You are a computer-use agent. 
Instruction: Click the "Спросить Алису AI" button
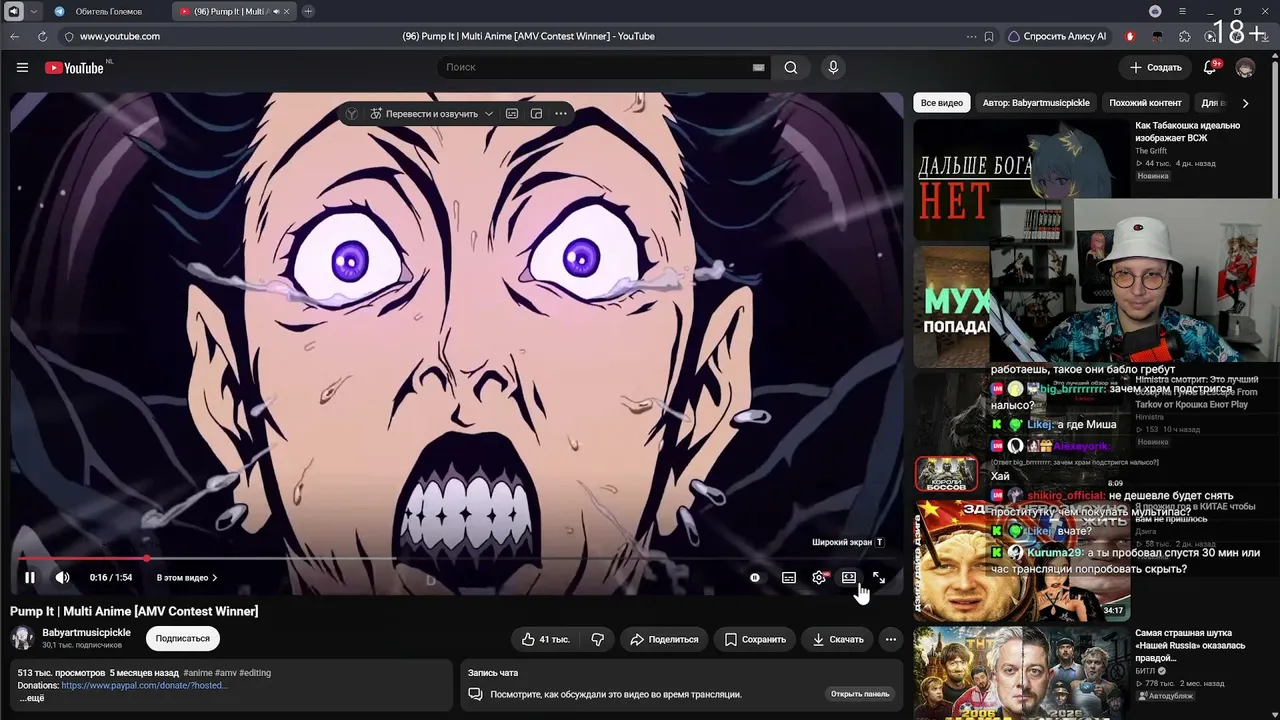(1058, 36)
